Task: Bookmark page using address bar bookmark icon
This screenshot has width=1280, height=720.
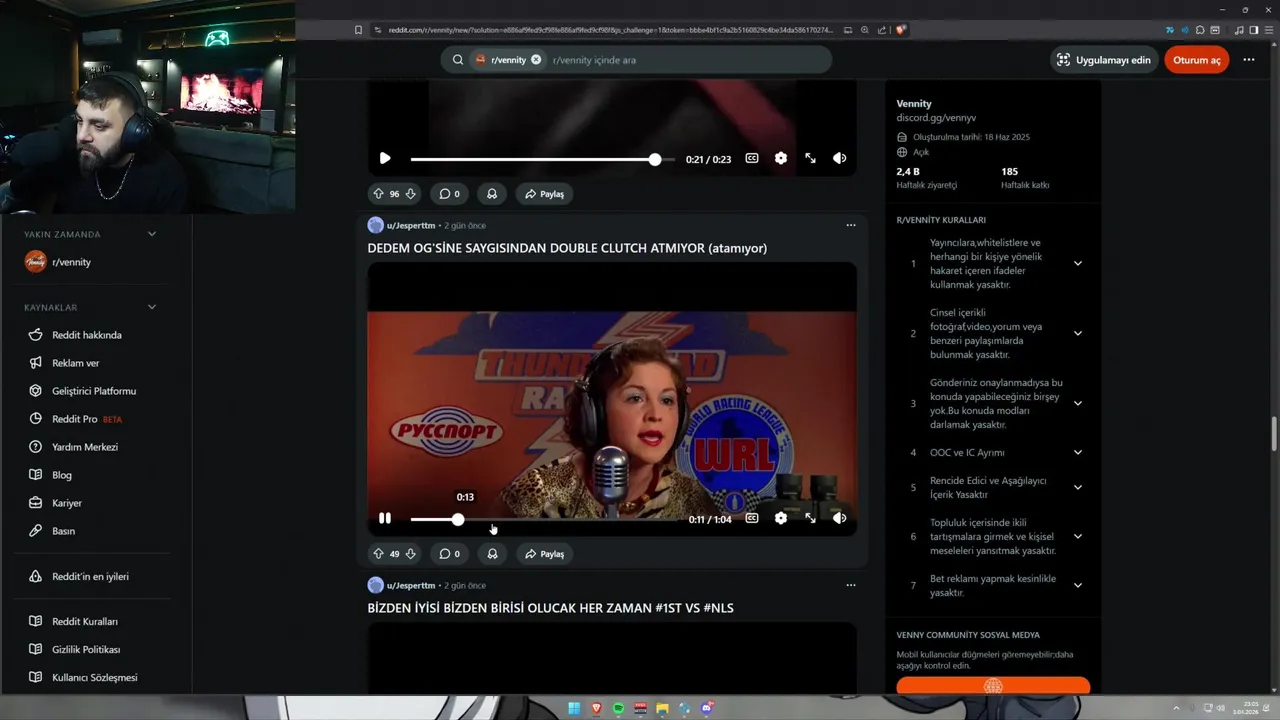Action: point(358,30)
